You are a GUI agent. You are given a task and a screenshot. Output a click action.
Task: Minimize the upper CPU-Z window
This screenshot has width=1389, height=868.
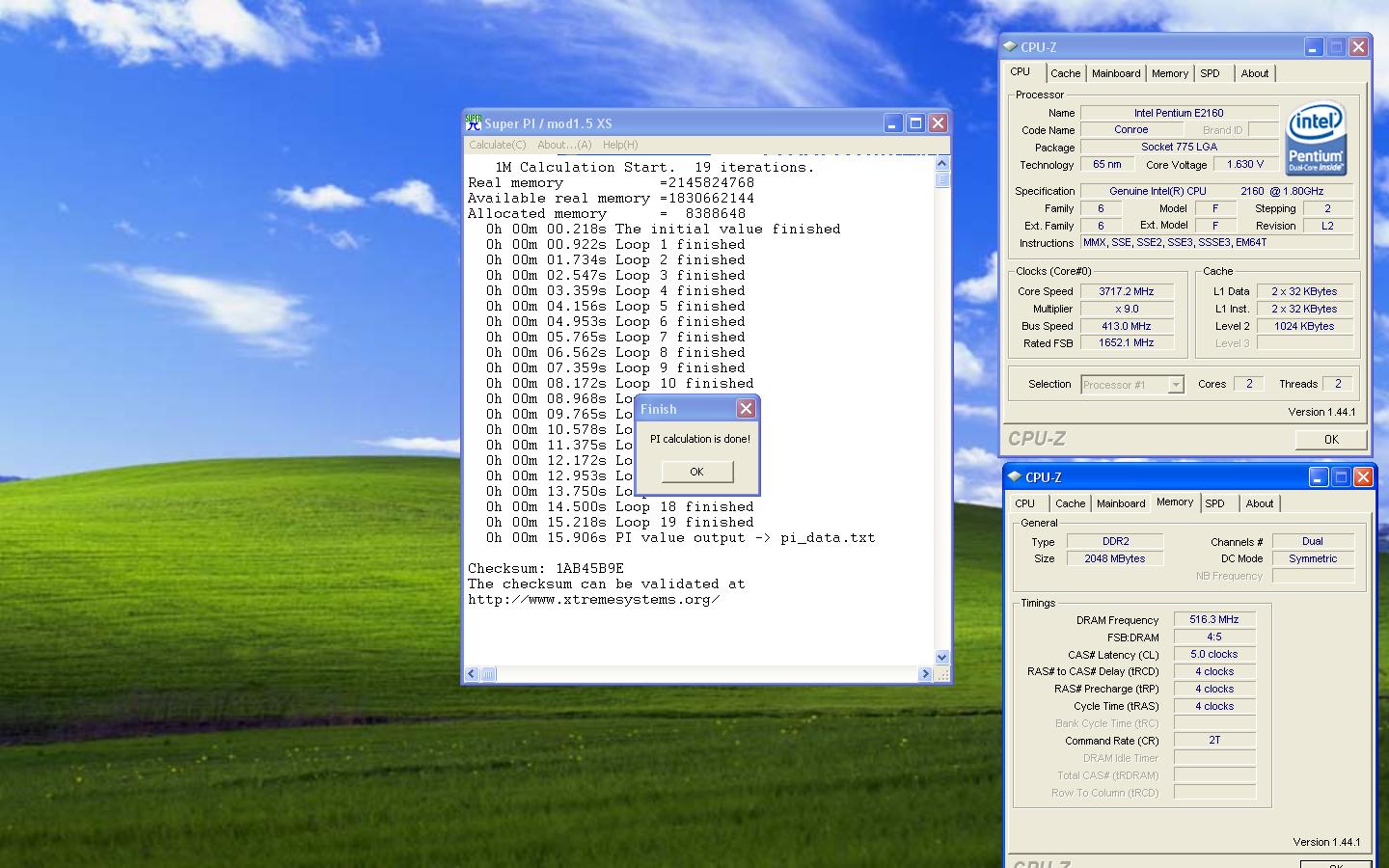1314,46
